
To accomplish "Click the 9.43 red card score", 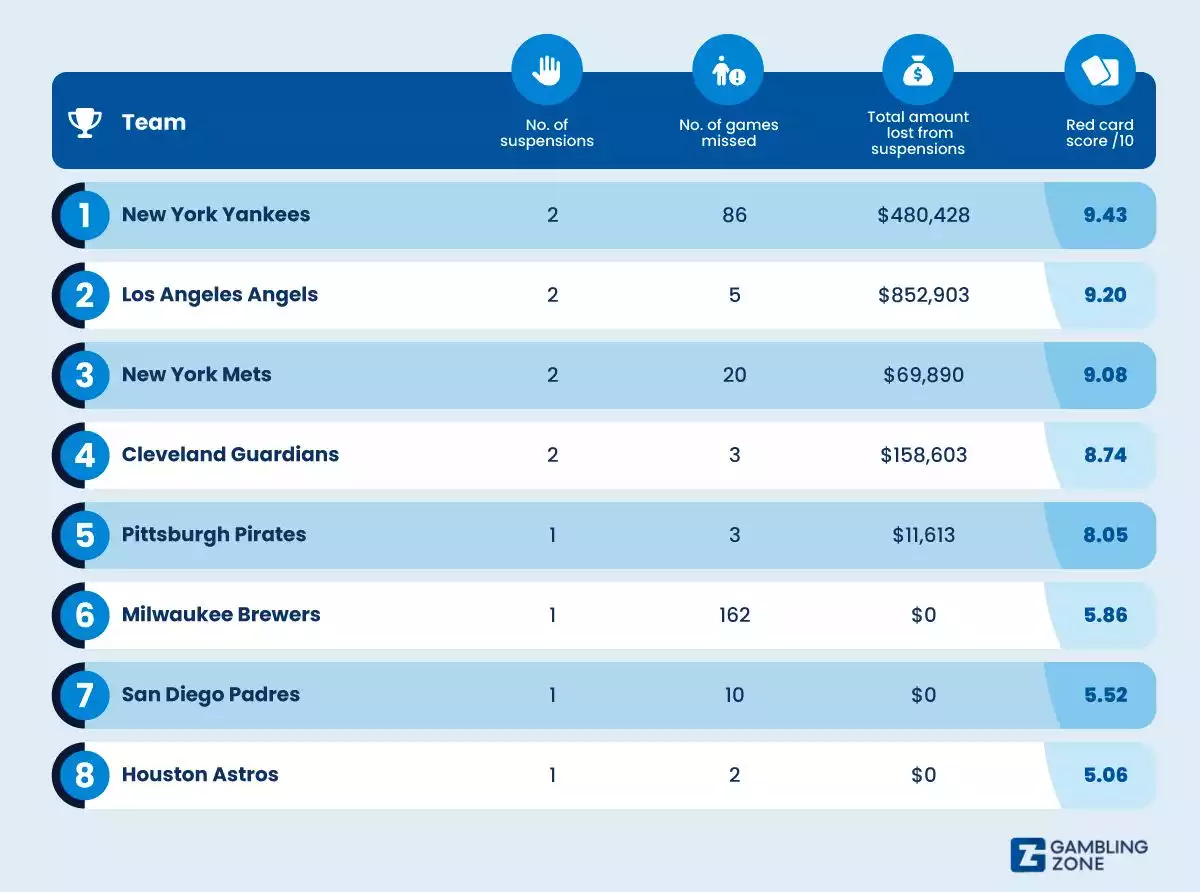I will (1104, 215).
